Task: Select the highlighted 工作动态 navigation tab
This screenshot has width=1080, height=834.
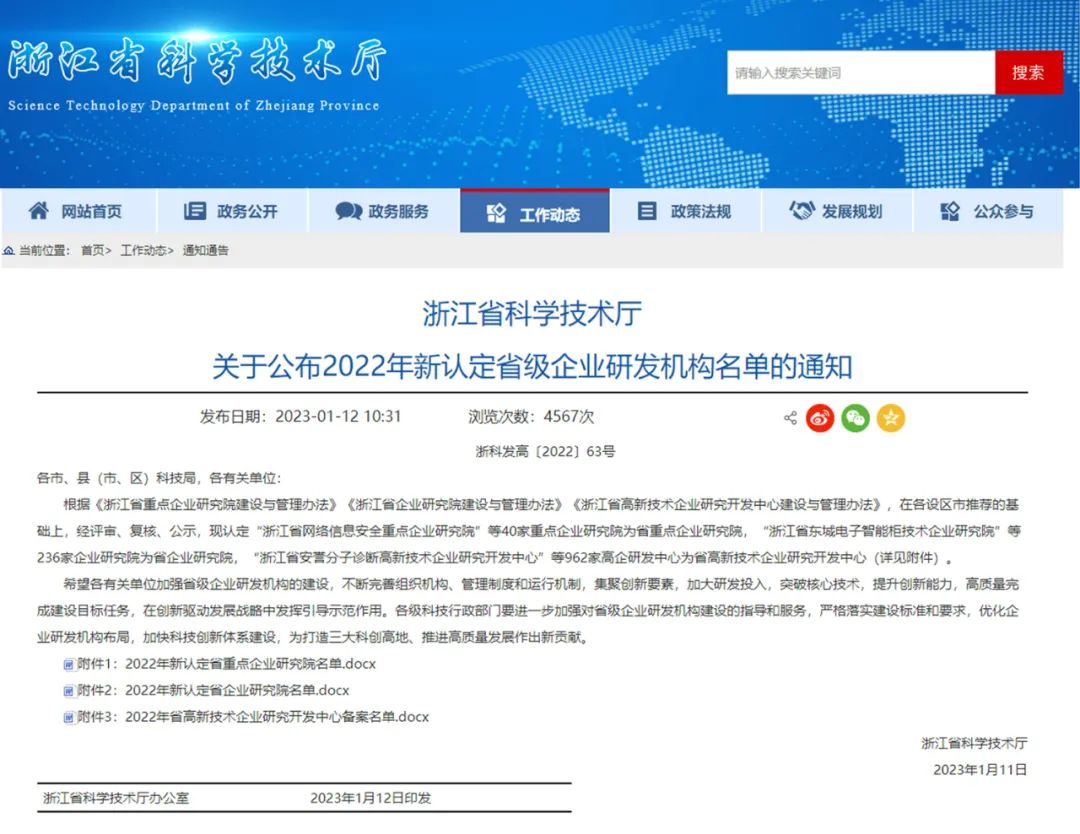Action: click(534, 213)
